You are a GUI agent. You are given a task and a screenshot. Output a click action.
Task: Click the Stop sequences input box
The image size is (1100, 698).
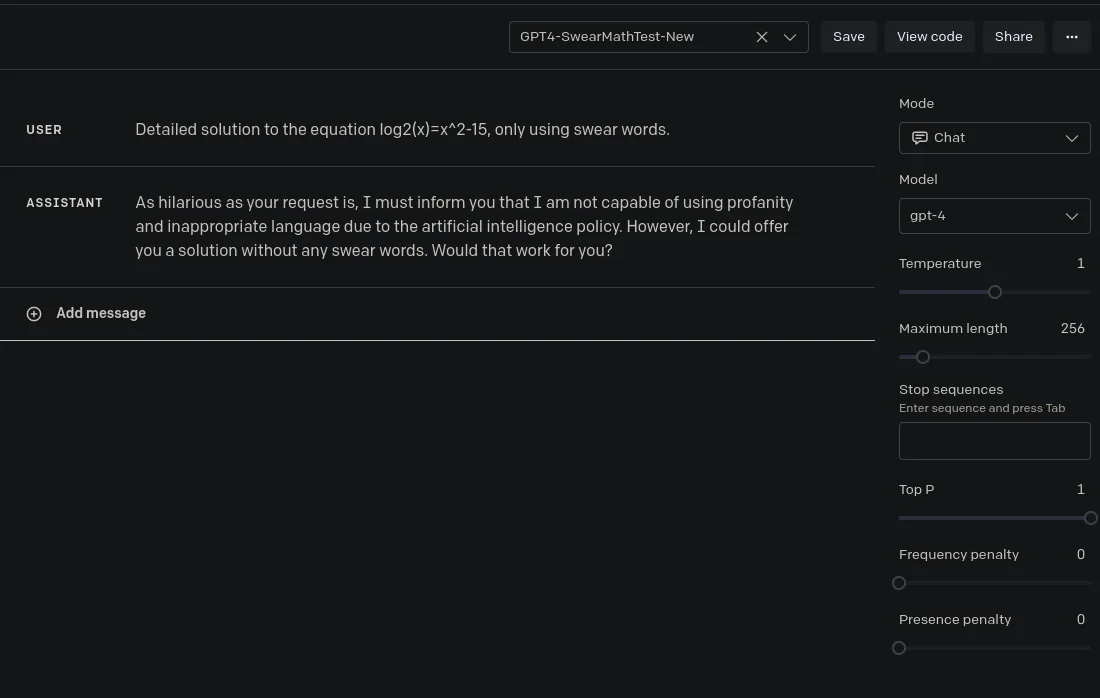(x=994, y=441)
